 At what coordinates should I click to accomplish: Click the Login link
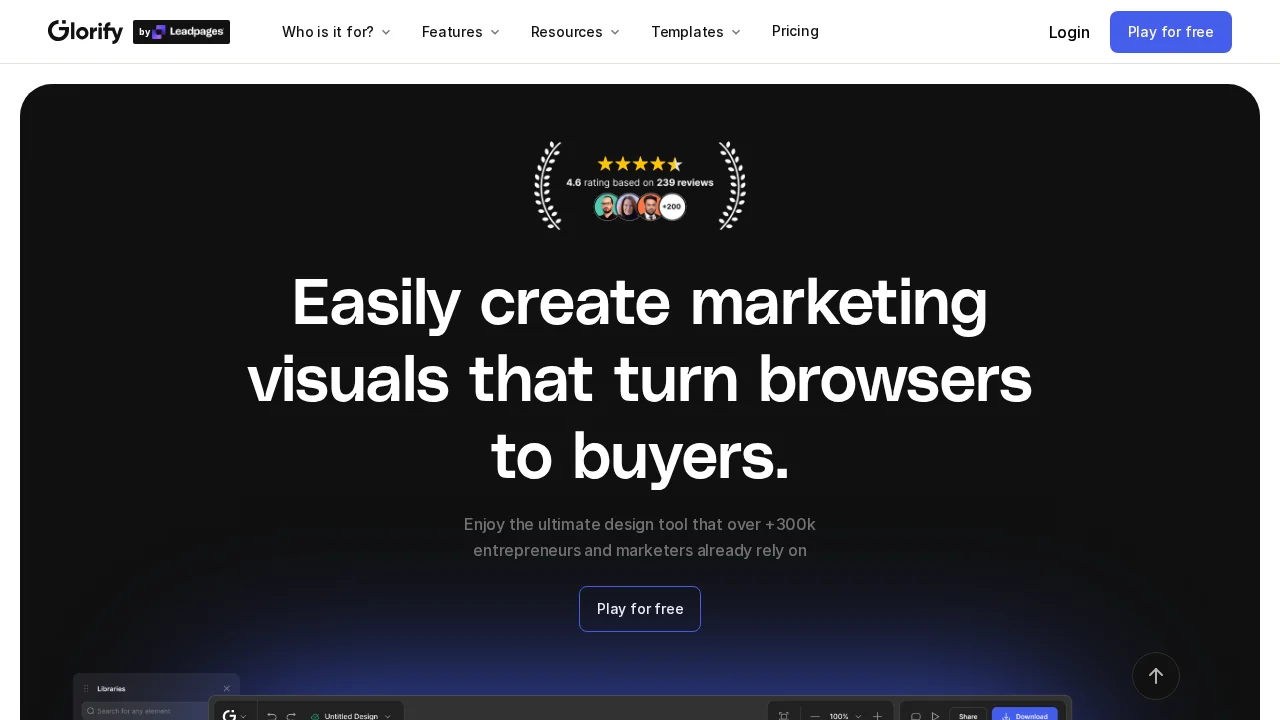point(1069,32)
